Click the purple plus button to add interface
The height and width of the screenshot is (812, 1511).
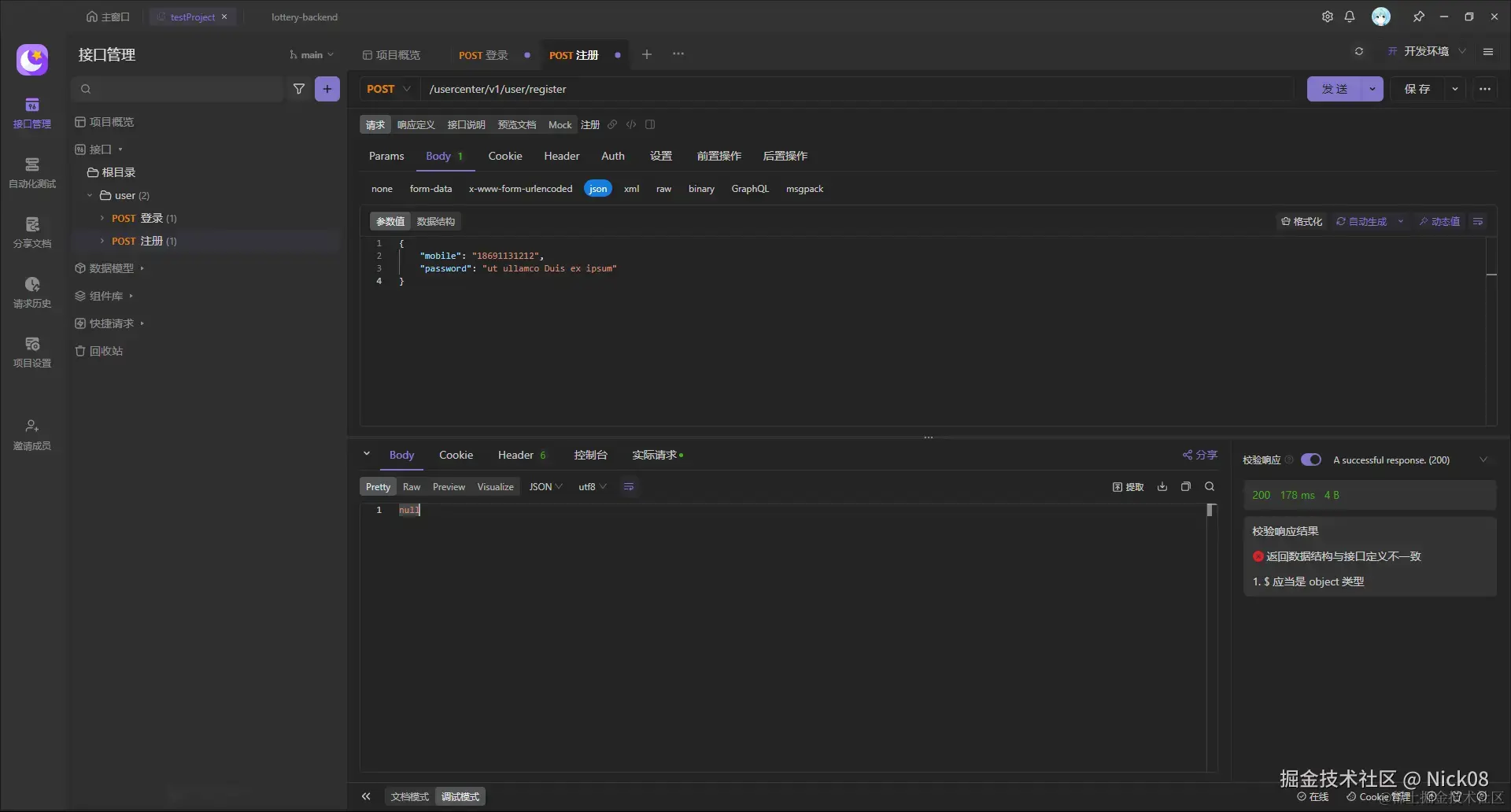tap(327, 89)
